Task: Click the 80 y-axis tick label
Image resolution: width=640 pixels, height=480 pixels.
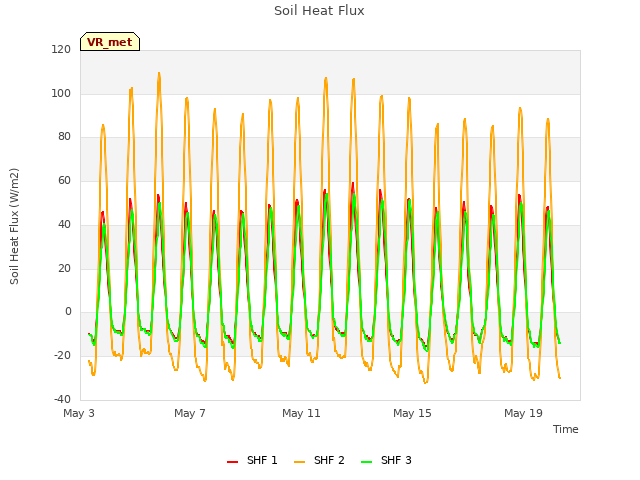Action: (64, 137)
